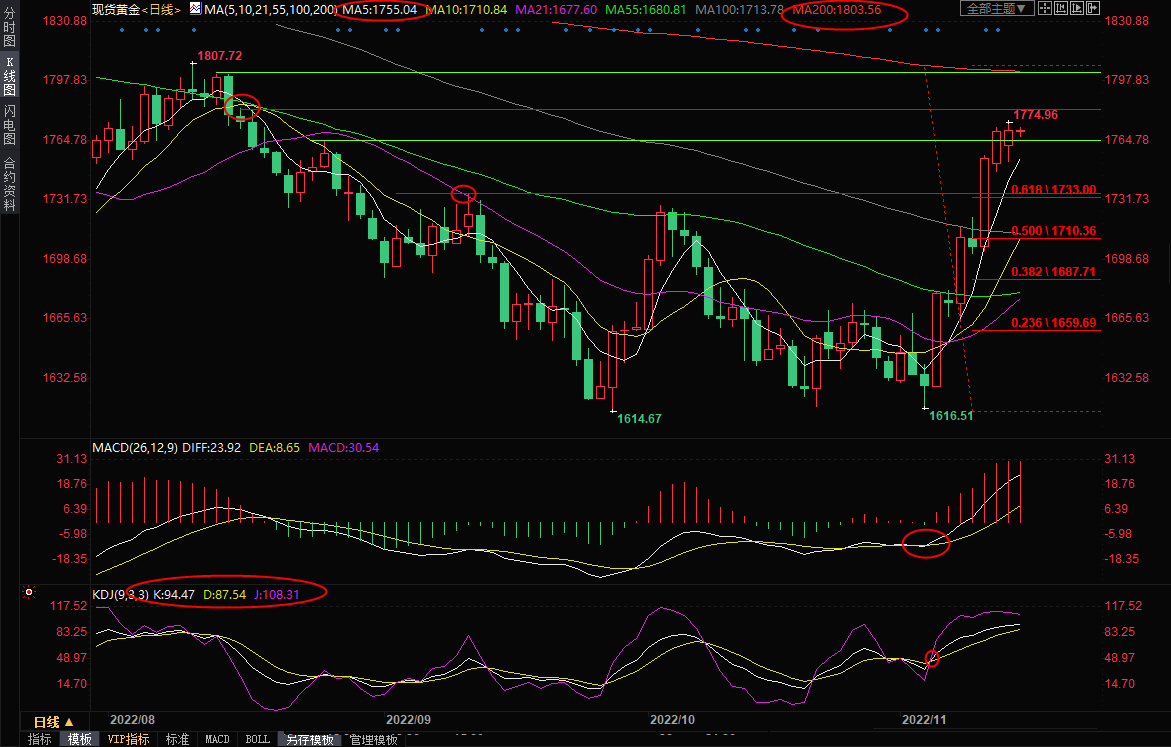Click the MACD template button at bottom
Viewport: 1171px width, 747px height.
pyautogui.click(x=217, y=740)
